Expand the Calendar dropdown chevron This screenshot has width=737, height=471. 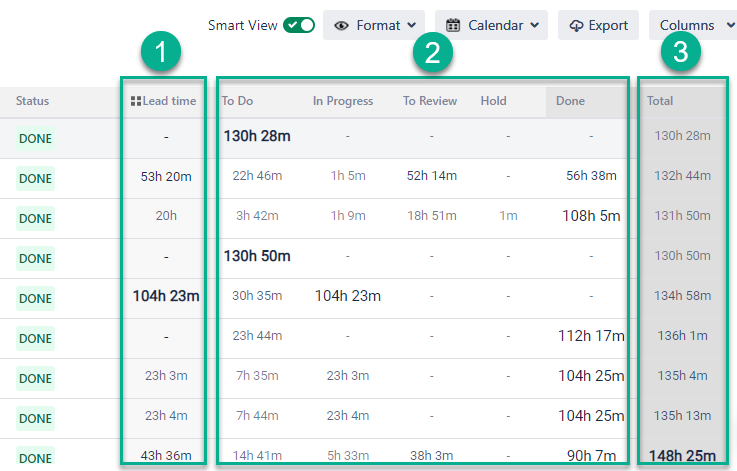[x=535, y=25]
